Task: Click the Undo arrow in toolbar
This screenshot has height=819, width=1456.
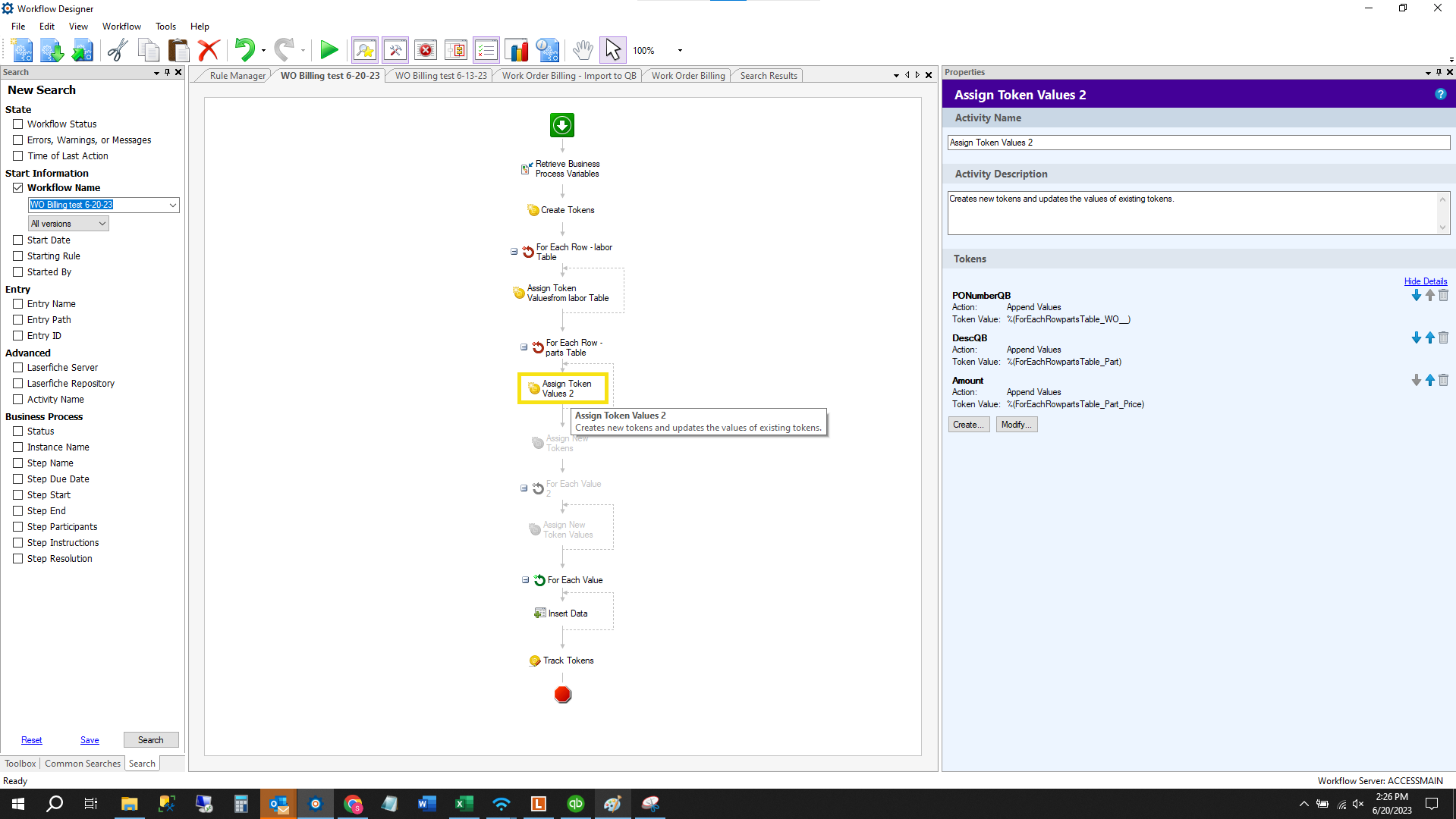Action: click(244, 51)
